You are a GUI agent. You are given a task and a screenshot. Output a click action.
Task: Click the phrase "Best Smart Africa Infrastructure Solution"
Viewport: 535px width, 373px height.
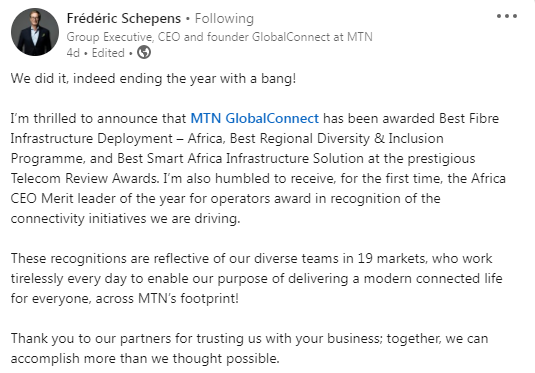[241, 159]
